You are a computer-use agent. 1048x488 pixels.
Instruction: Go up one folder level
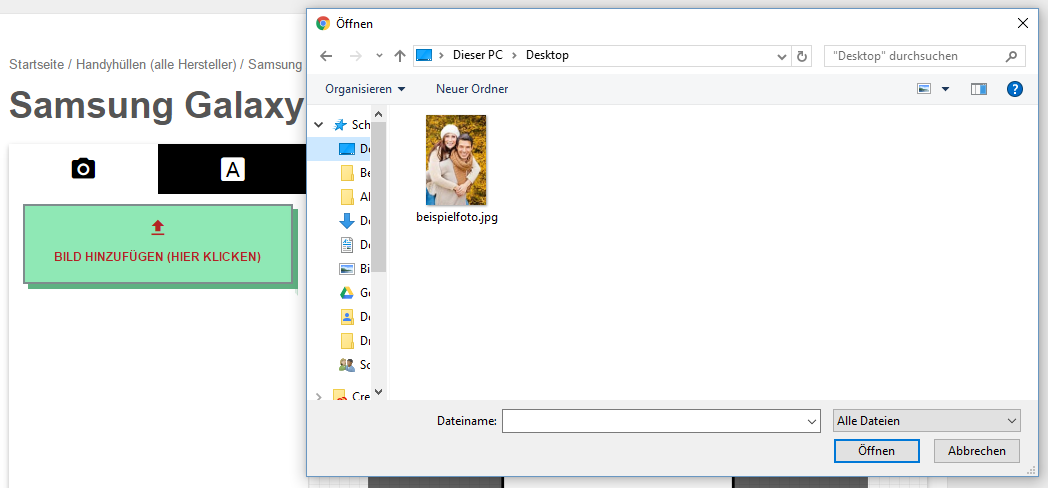400,56
